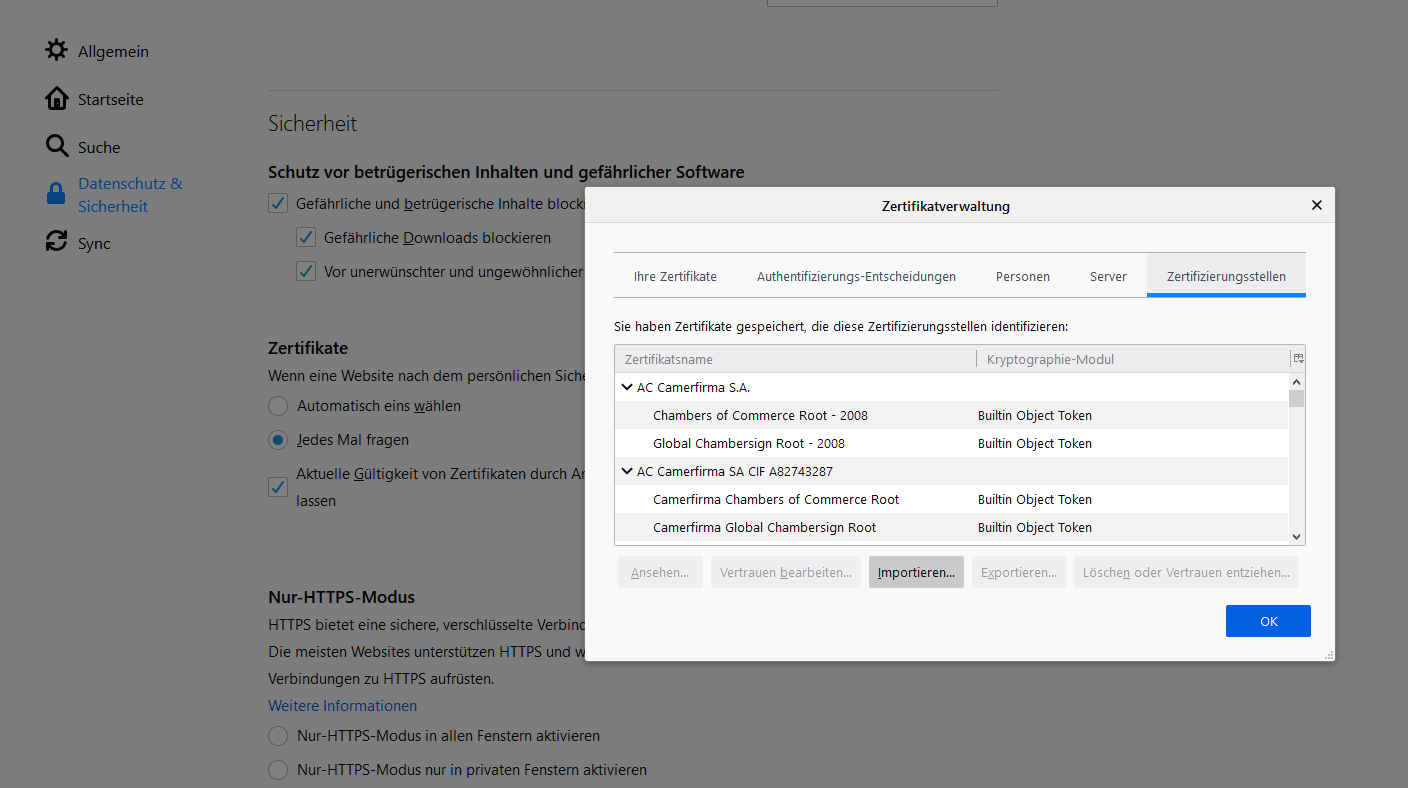1408x788 pixels.
Task: Switch to the Personen tab
Action: (1022, 276)
